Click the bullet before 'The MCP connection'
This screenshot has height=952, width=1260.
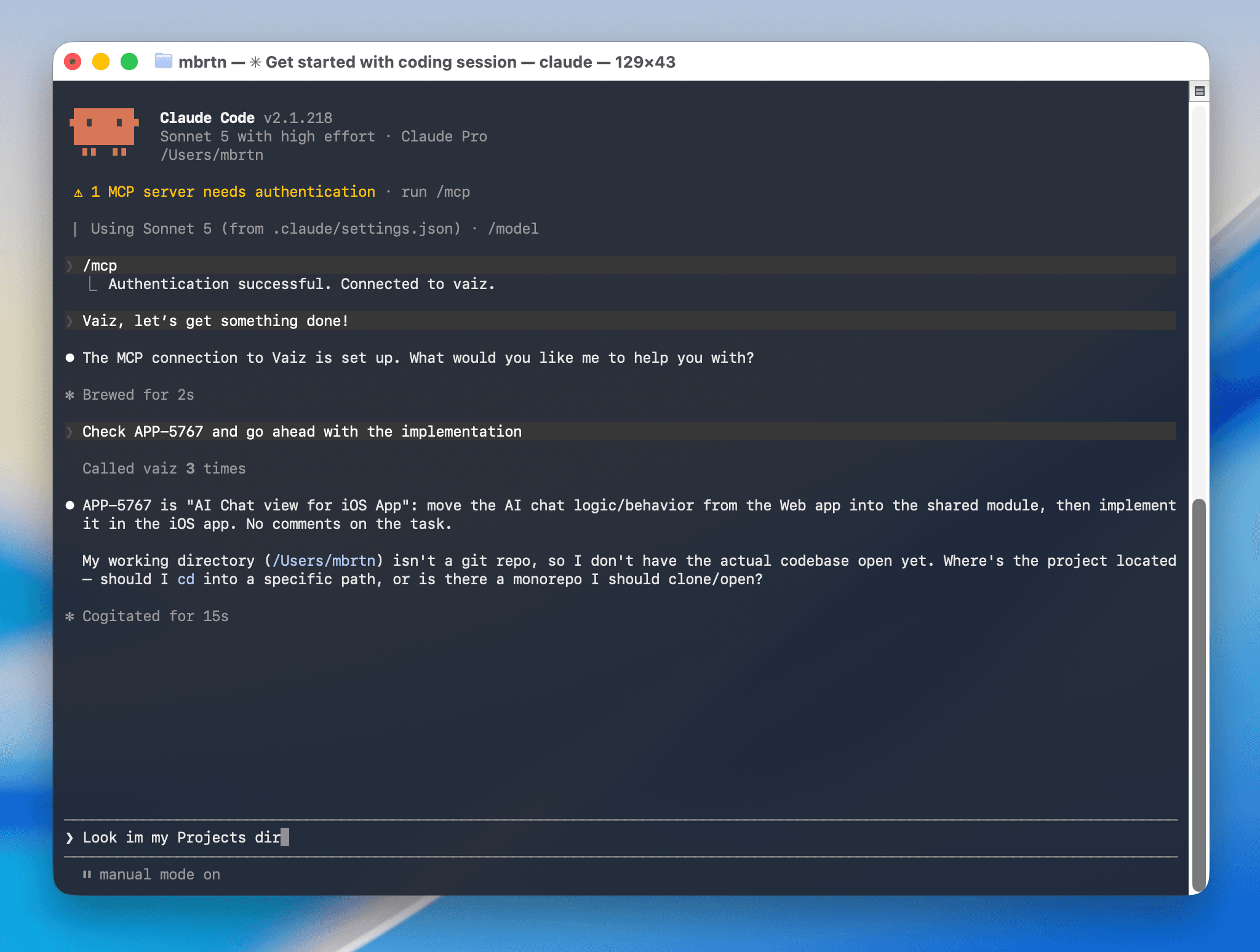coord(70,358)
